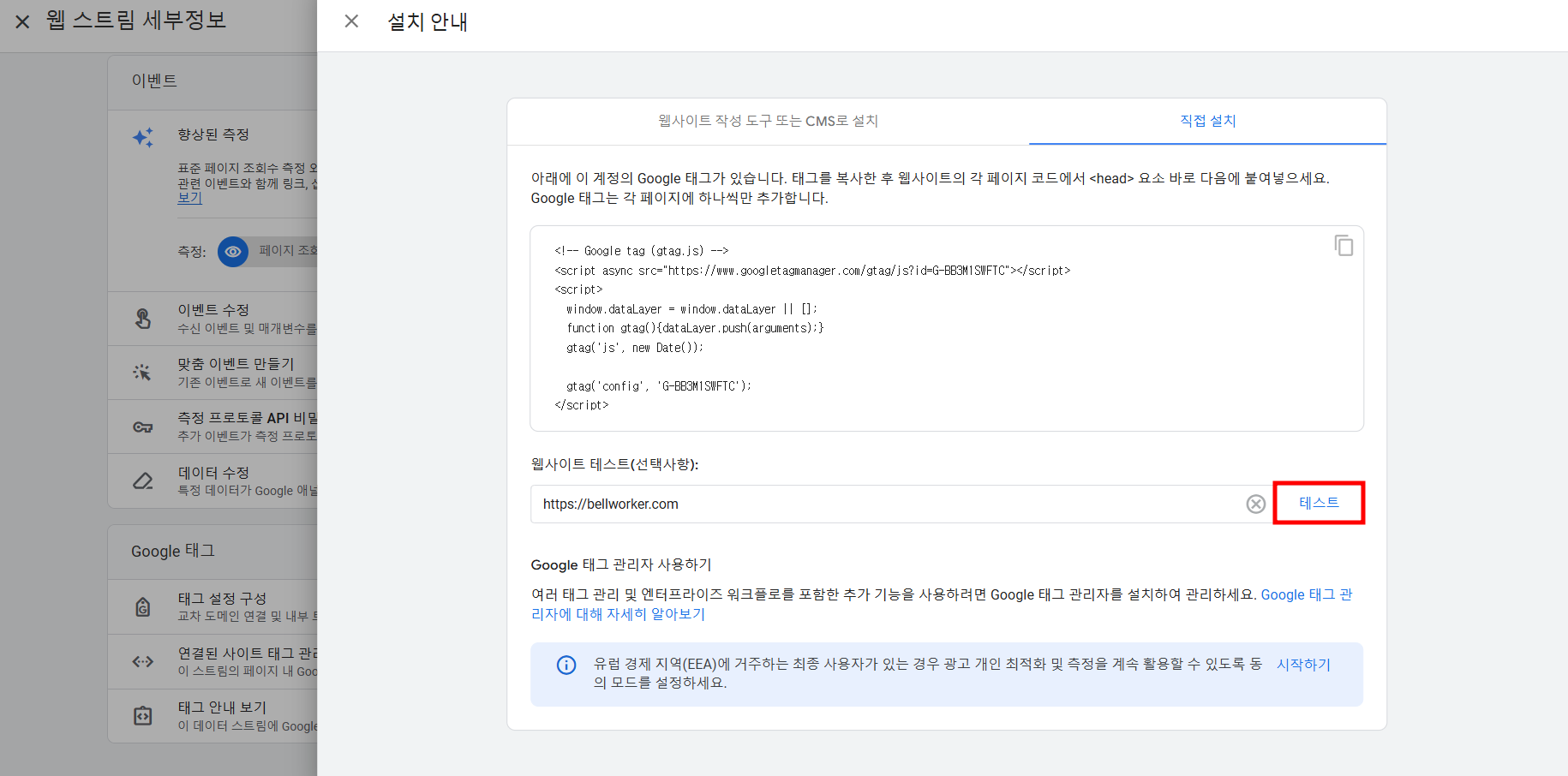Click the gtag config code line
Viewport: 1568px width, 776px height.
(658, 386)
